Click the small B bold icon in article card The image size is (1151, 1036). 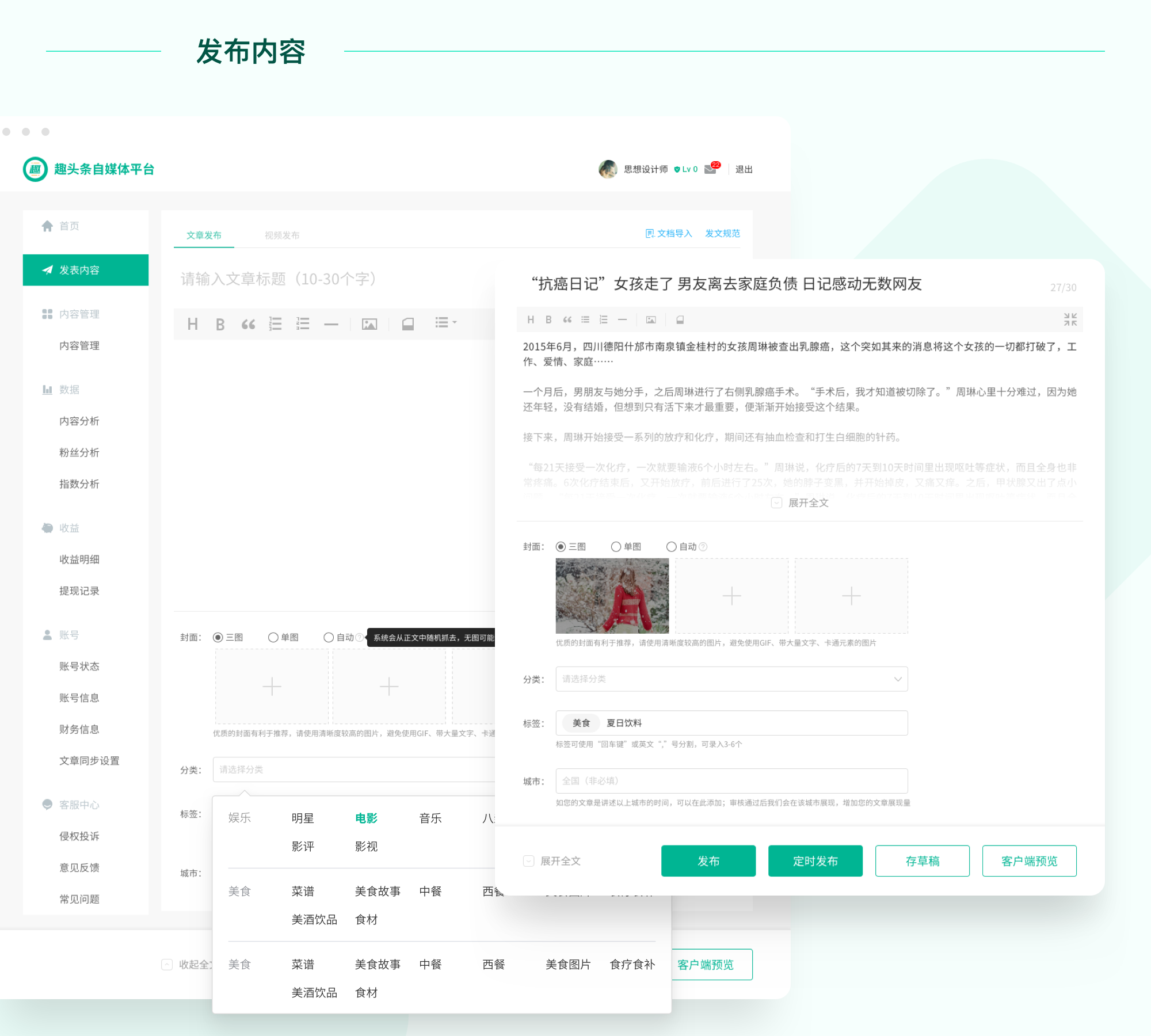pos(548,319)
